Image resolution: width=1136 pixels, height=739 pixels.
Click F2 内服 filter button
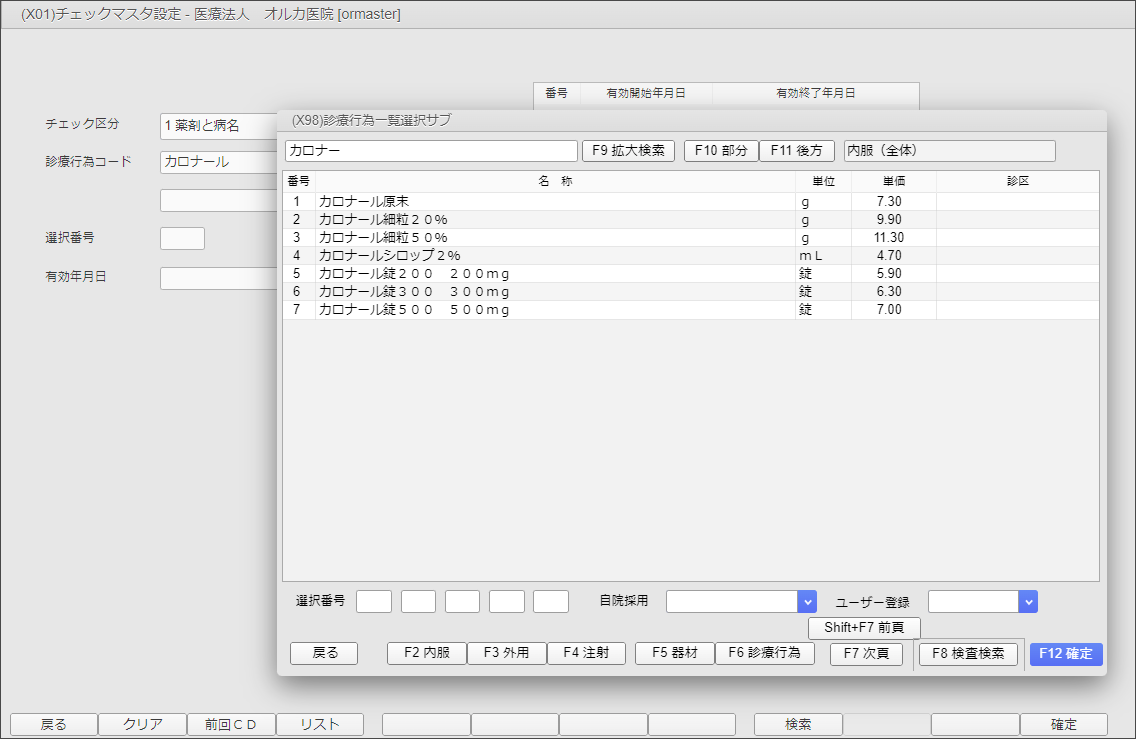tap(426, 653)
